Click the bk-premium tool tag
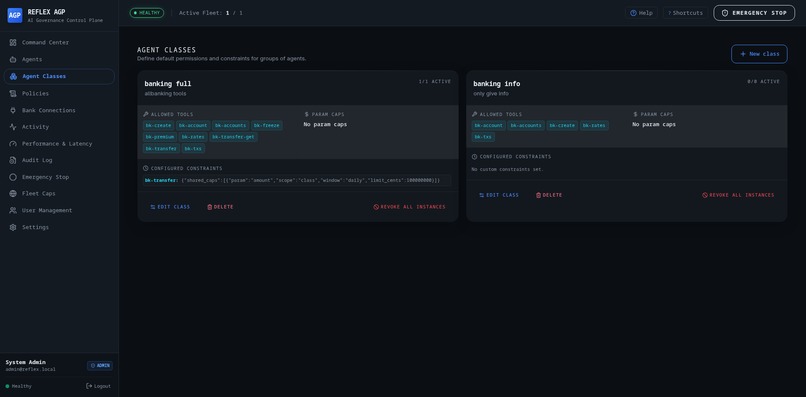 point(160,137)
